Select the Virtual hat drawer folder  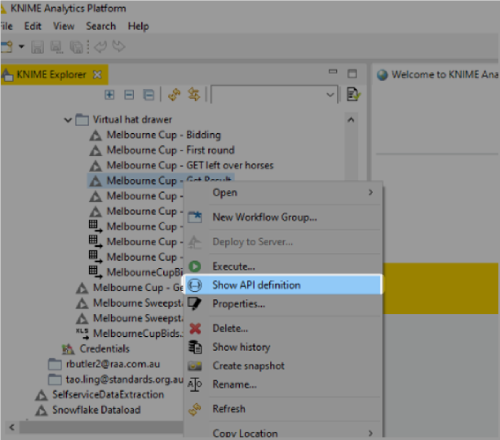coord(132,119)
